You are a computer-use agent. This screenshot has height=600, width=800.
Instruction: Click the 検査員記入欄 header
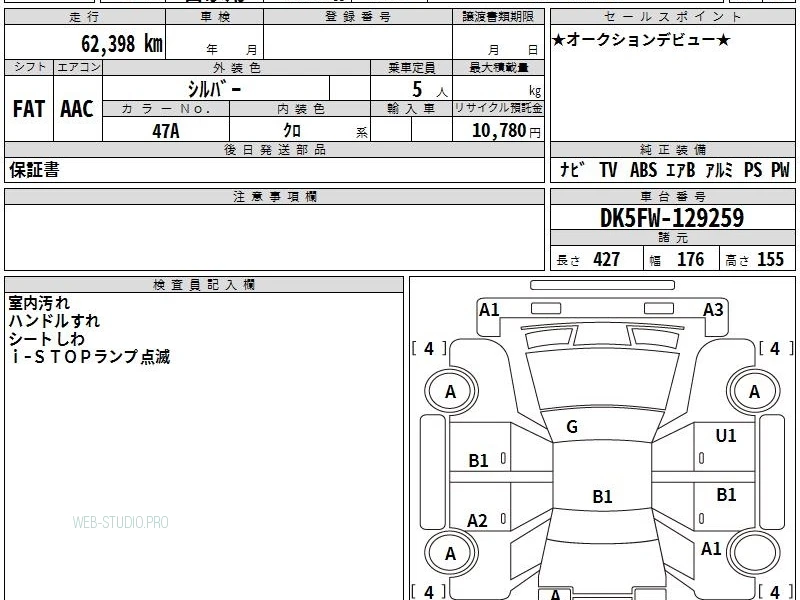coord(204,285)
